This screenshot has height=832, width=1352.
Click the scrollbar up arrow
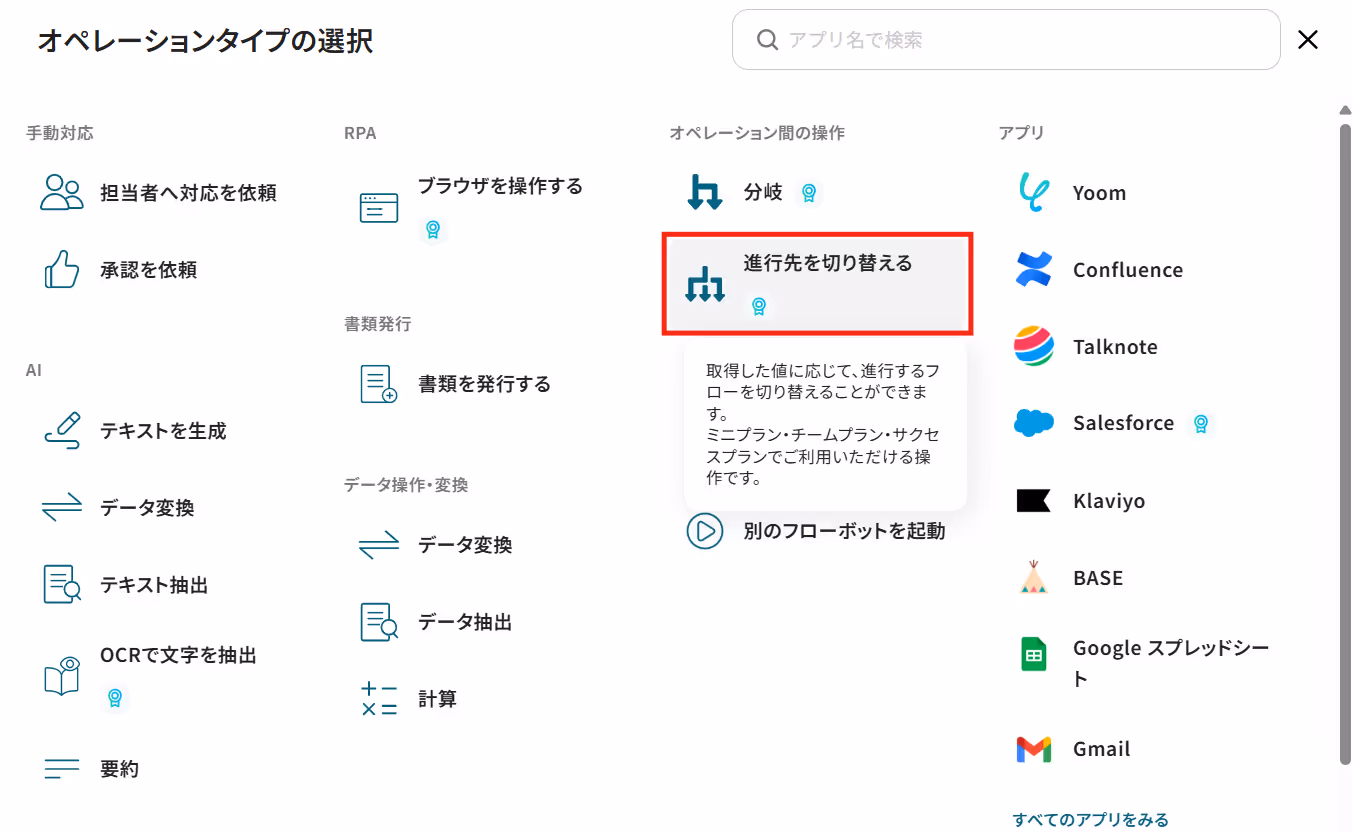tap(1345, 111)
